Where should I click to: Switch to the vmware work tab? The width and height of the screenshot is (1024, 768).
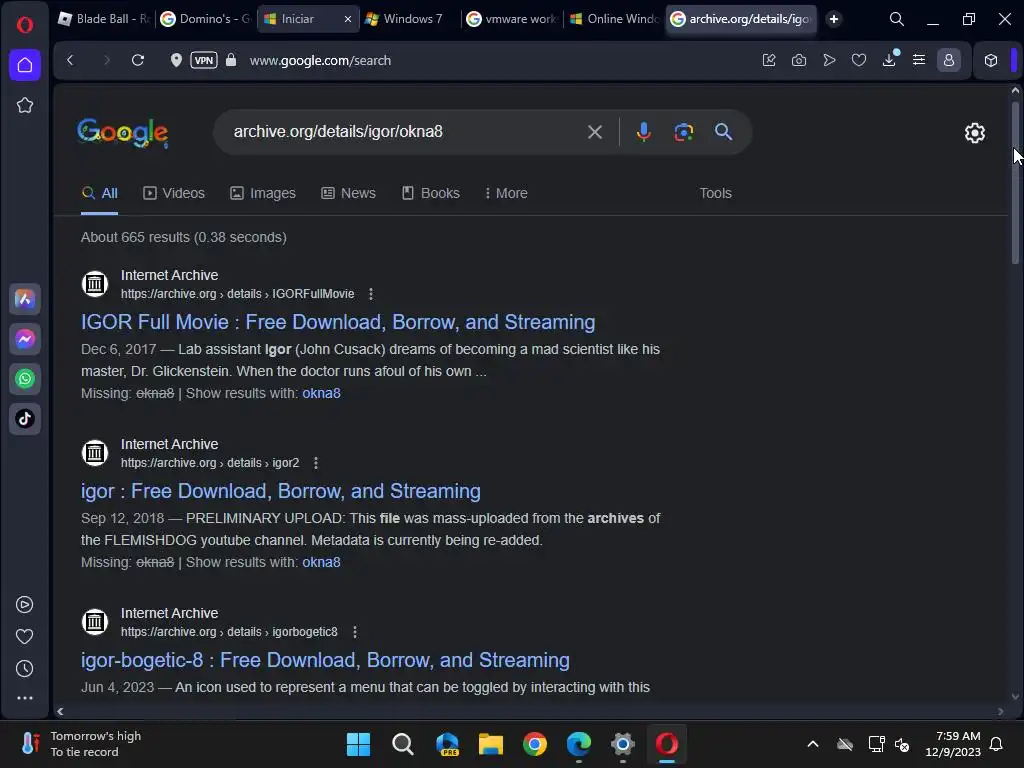[513, 19]
